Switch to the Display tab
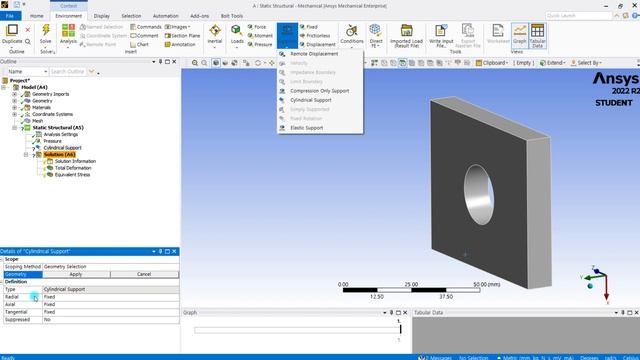Viewport: 640px width, 360px height. coord(102,16)
